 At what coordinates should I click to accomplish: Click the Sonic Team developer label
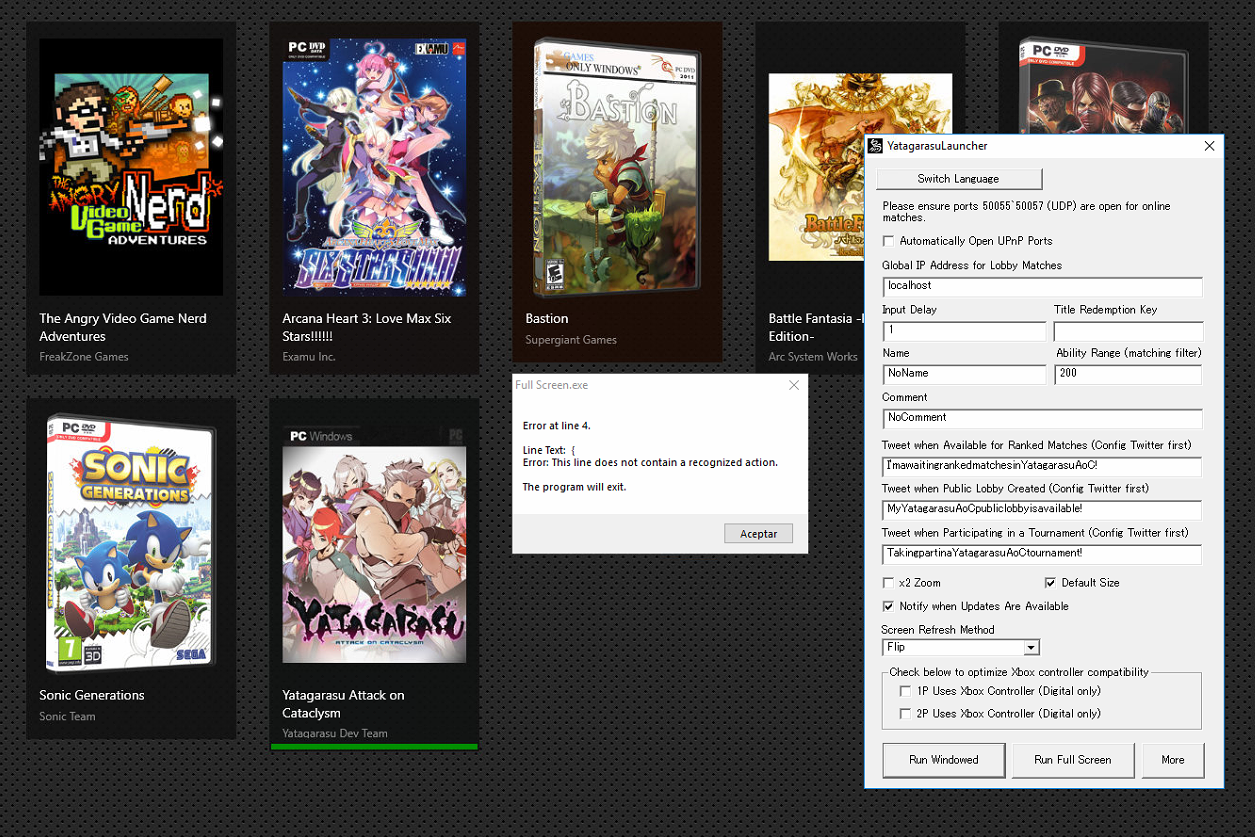pos(68,717)
